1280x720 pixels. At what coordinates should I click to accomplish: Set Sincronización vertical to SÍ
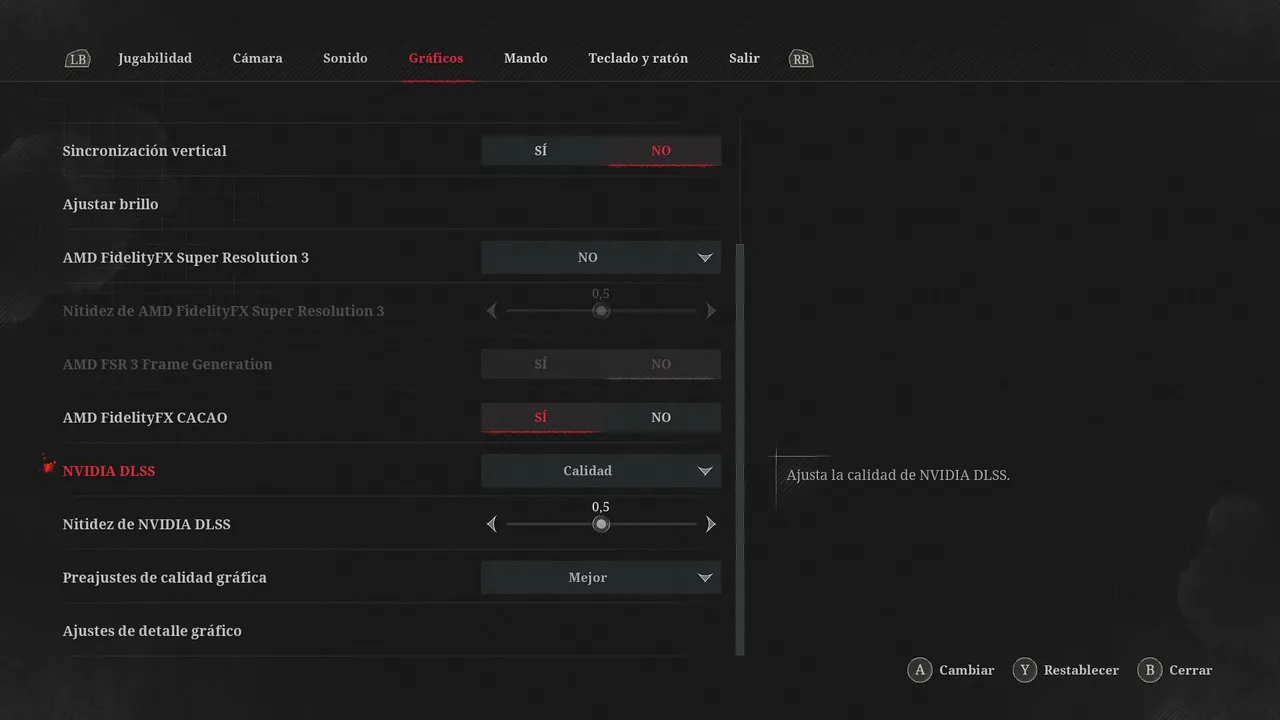(x=541, y=150)
